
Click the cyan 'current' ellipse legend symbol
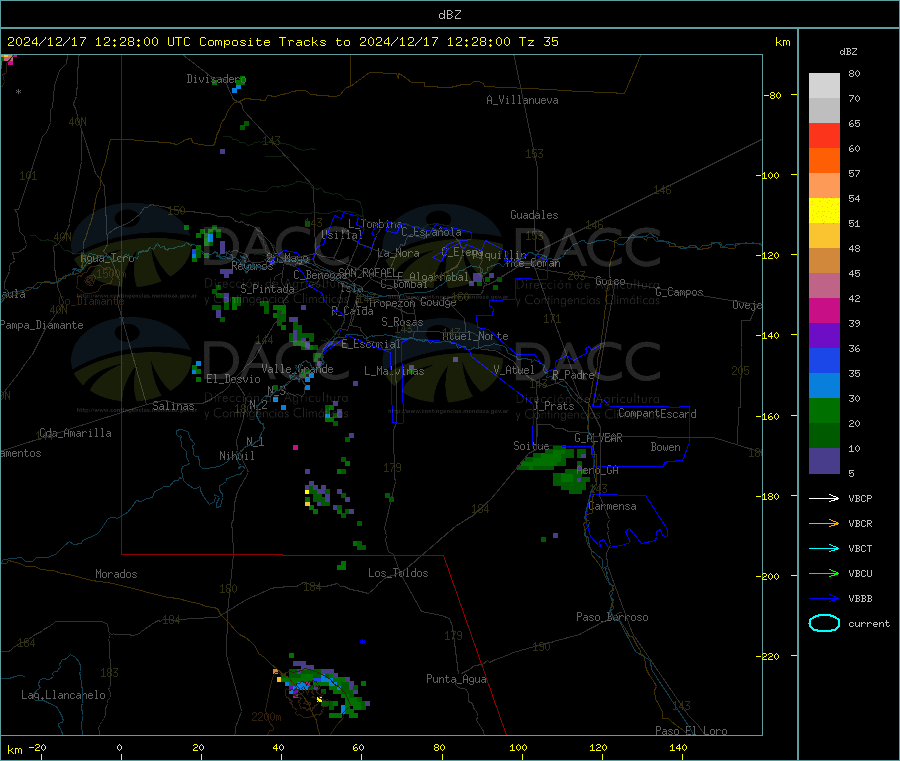[824, 623]
